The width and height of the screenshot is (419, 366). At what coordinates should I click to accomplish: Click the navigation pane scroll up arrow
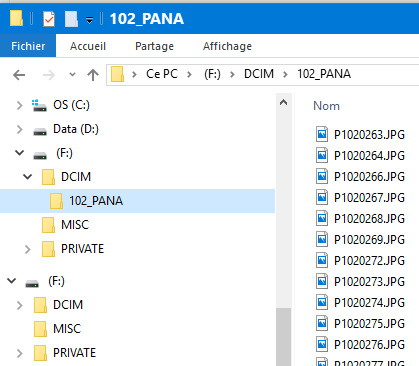click(x=284, y=103)
